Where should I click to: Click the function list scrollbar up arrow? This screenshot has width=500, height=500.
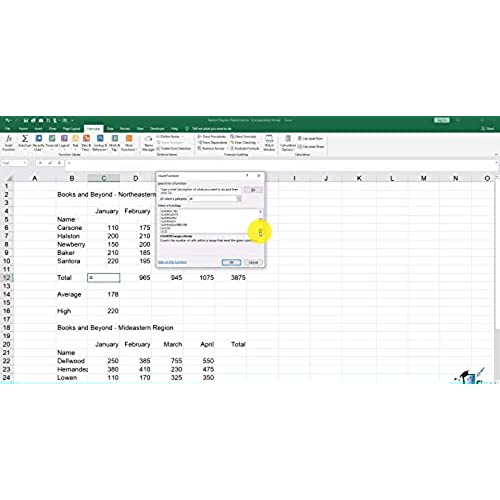pyautogui.click(x=260, y=212)
